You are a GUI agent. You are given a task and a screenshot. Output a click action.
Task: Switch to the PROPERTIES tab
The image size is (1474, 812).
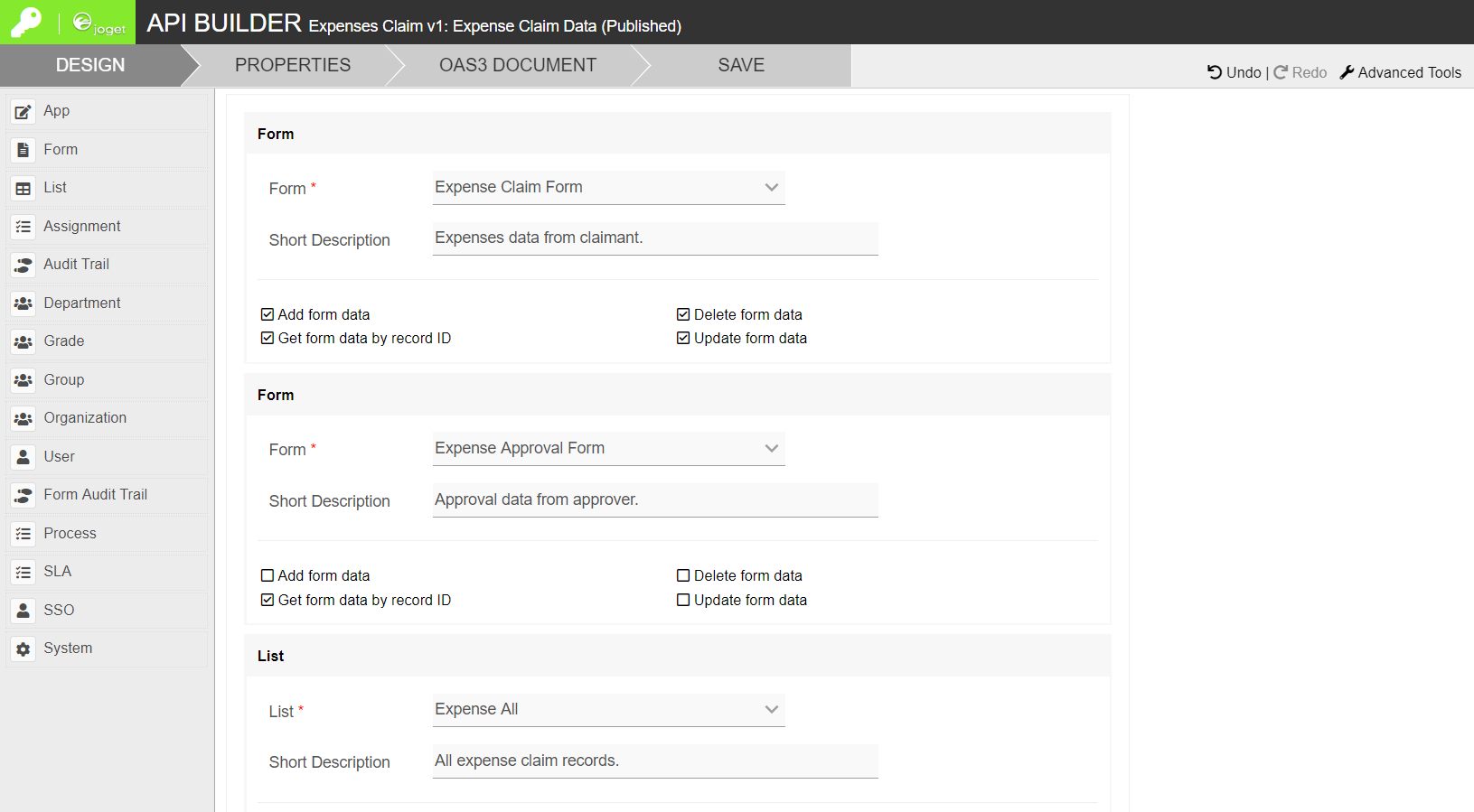coord(292,65)
